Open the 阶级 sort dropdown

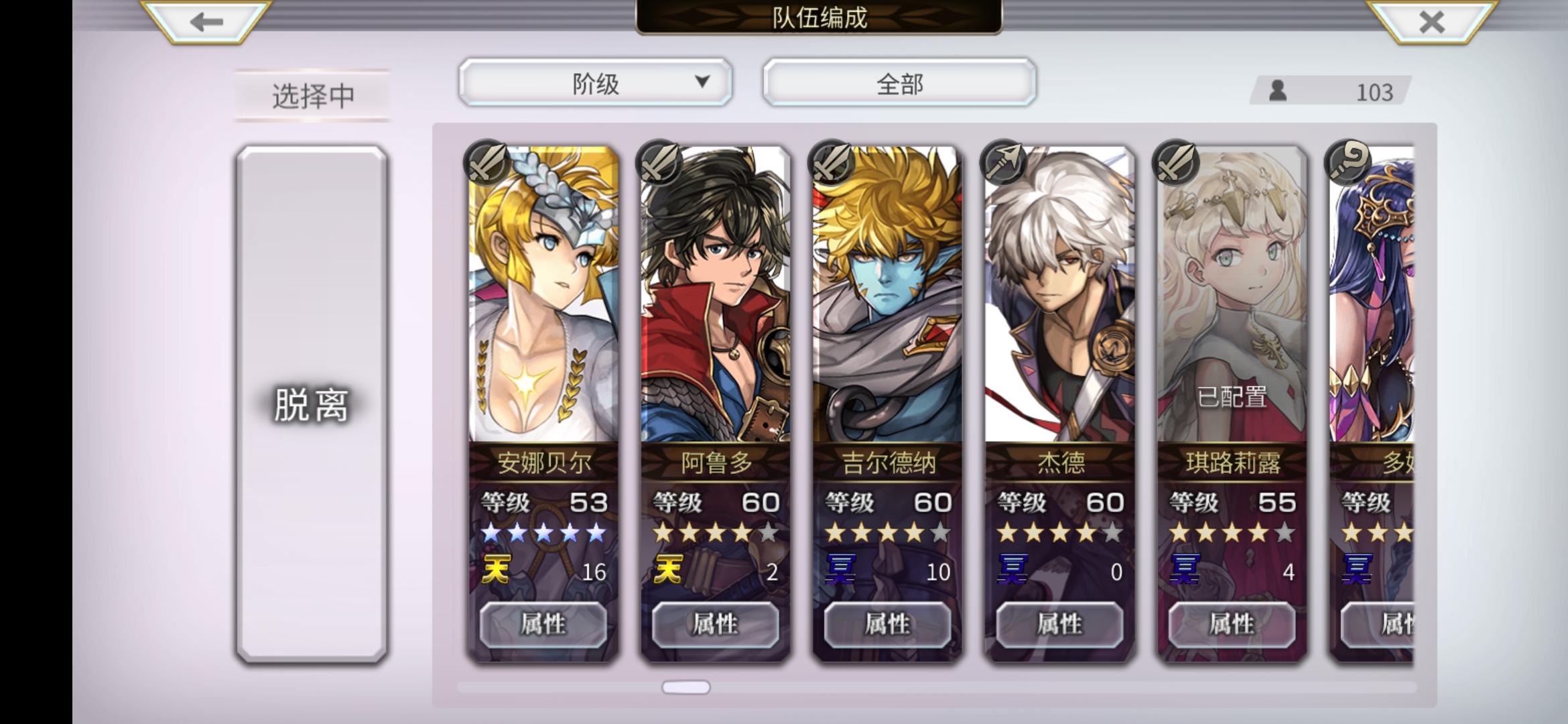point(595,82)
